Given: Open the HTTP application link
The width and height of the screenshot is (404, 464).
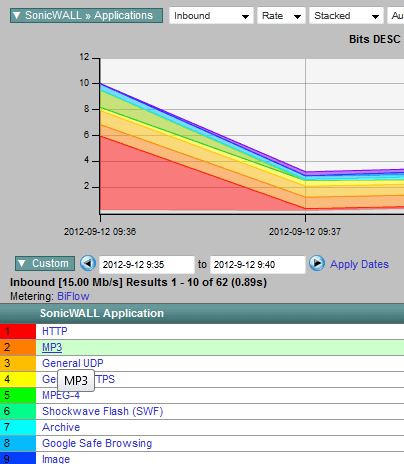Looking at the screenshot, I should [55, 331].
